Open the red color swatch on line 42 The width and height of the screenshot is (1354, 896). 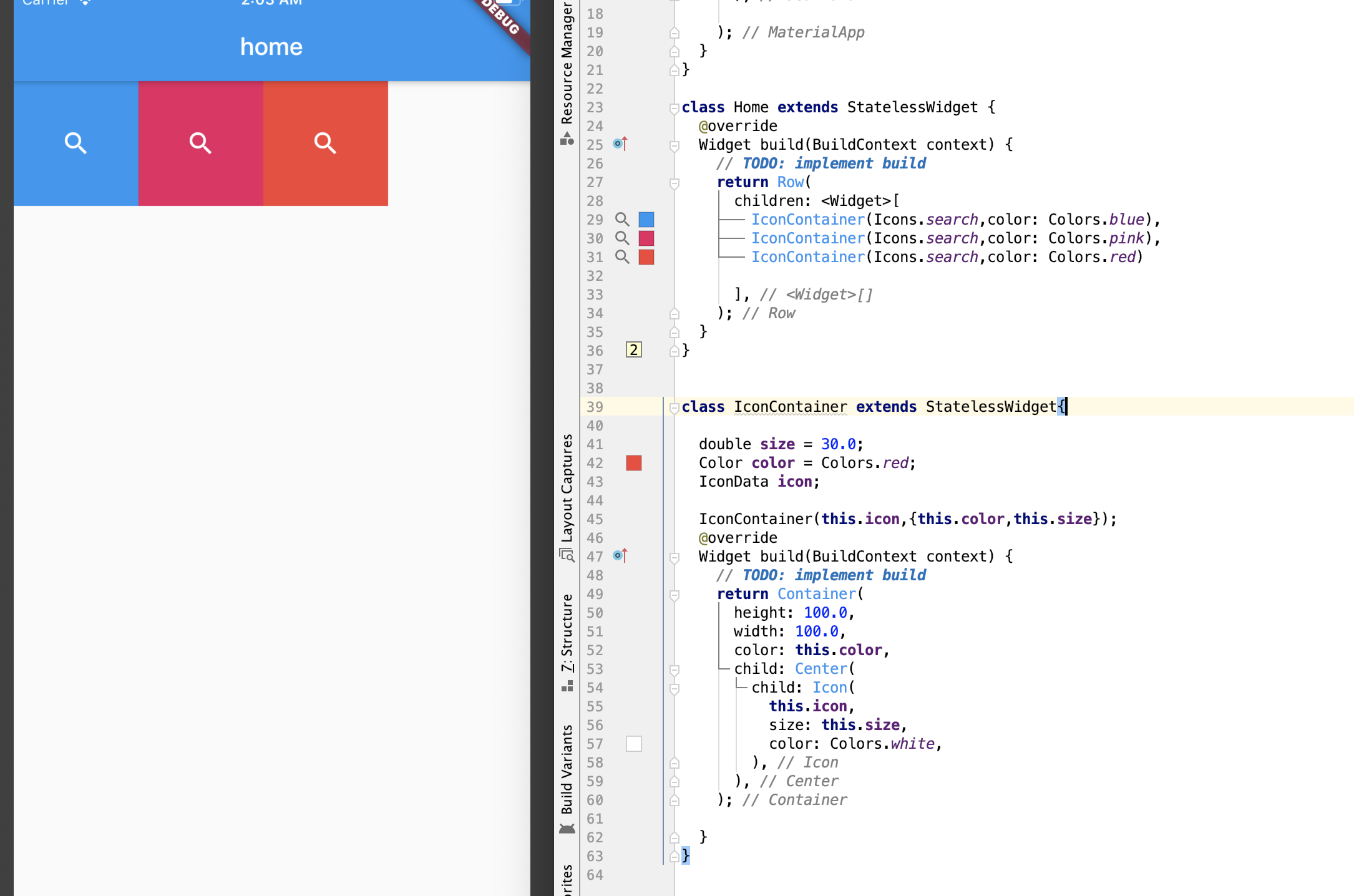pos(634,463)
